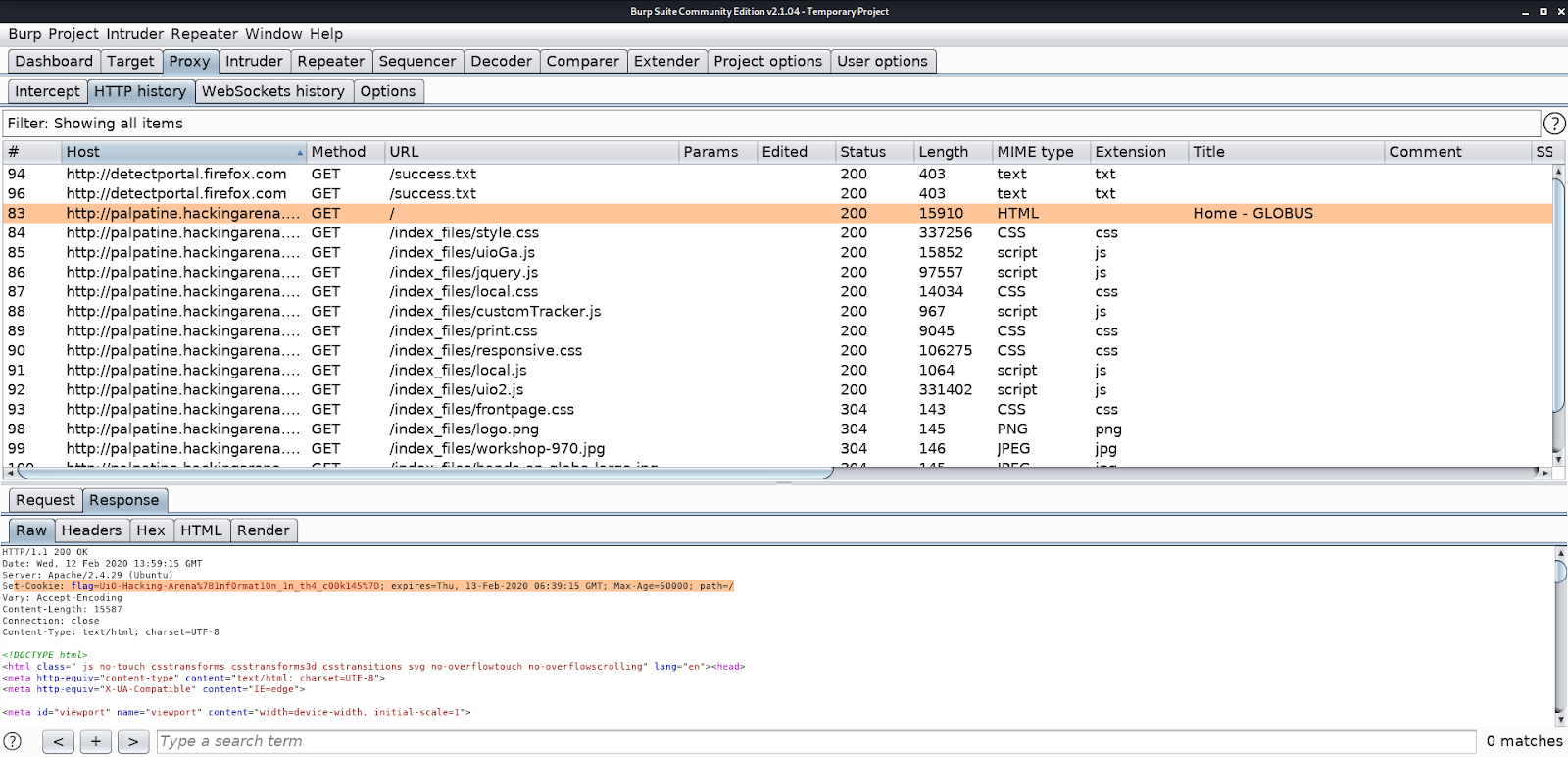The width and height of the screenshot is (1568, 757).
Task: Toggle Host column sort arrow
Action: (300, 153)
